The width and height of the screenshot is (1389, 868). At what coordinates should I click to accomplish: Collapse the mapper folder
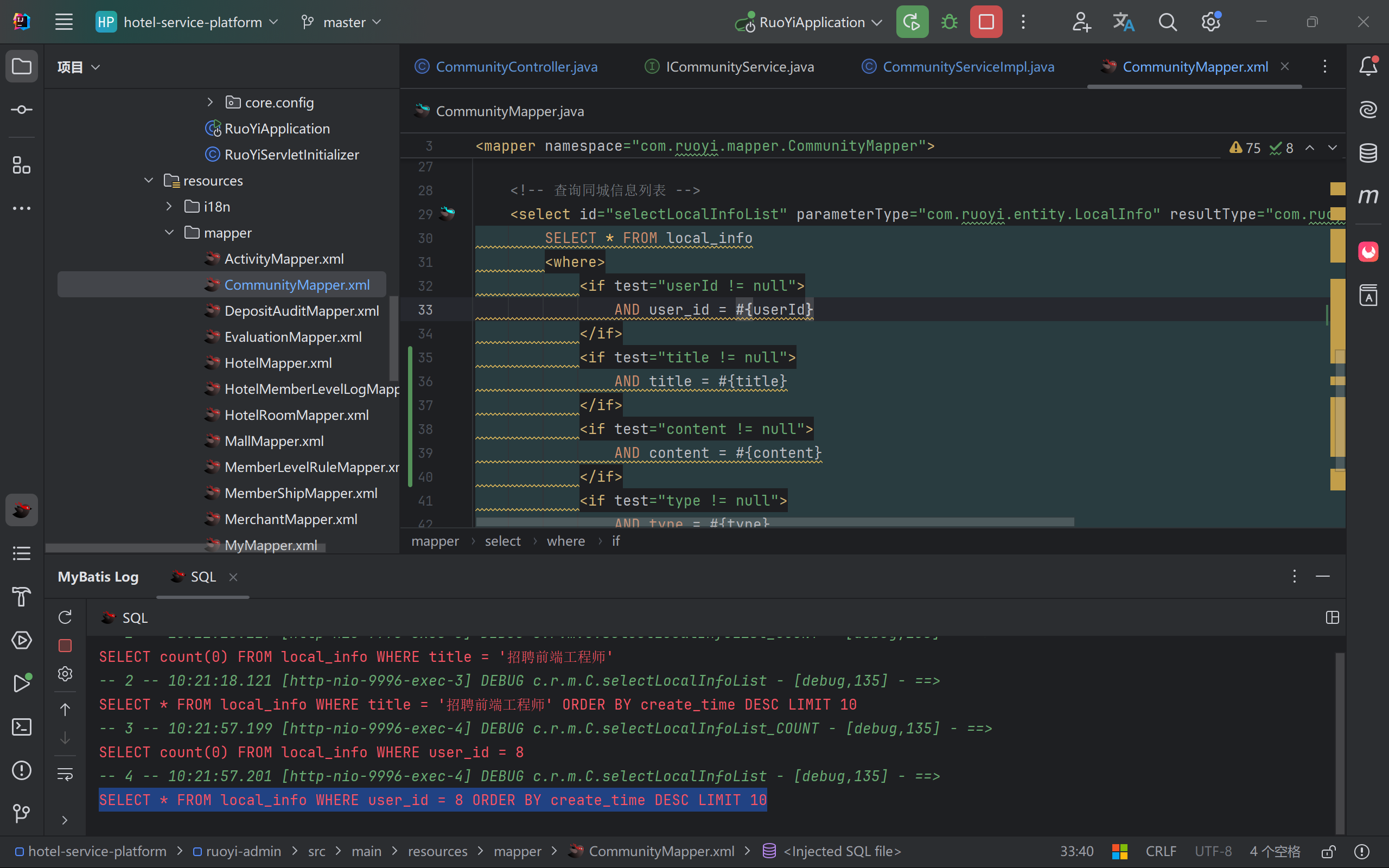pos(169,233)
